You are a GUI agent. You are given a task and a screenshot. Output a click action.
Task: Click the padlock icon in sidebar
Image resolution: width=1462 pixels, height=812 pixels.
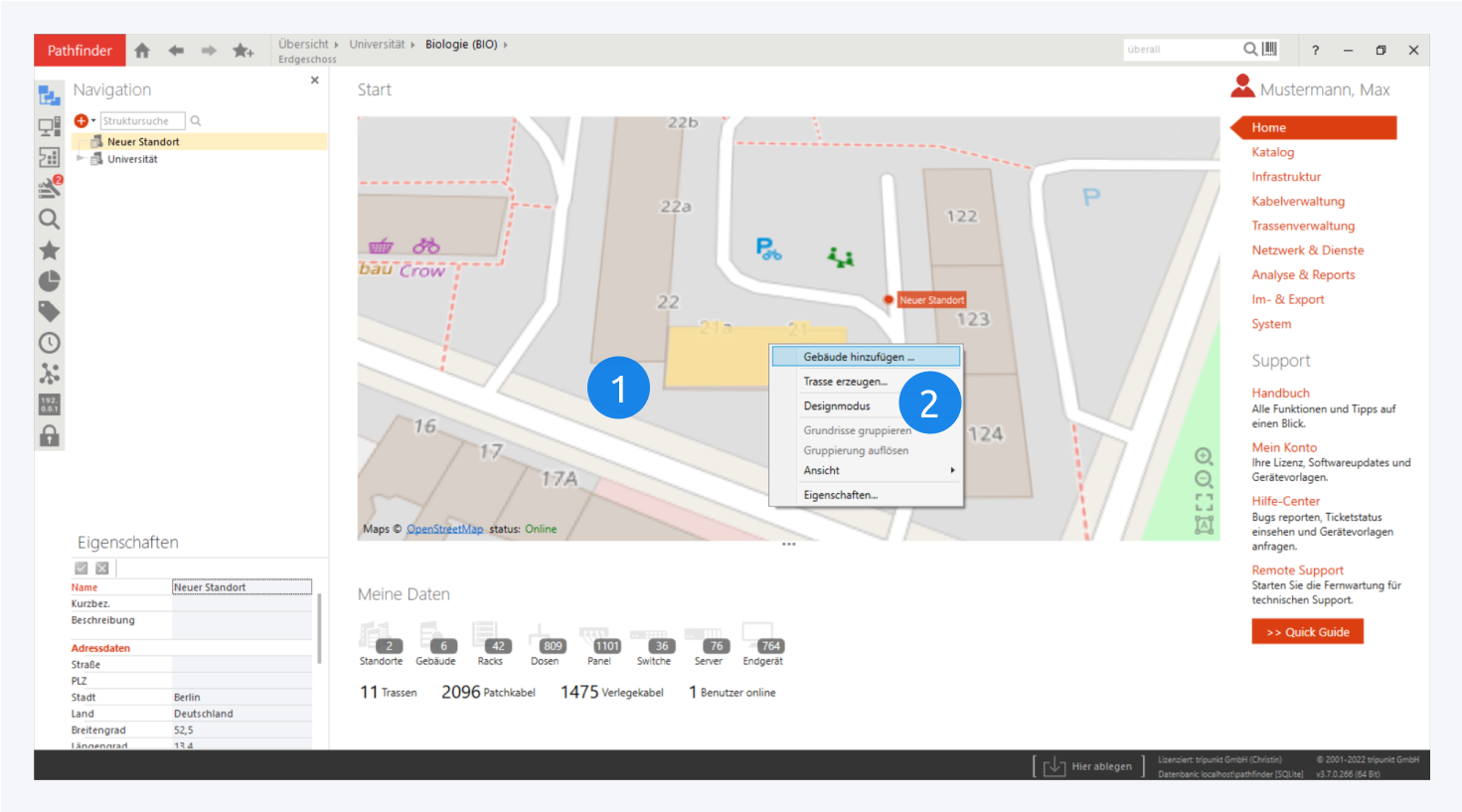coord(49,435)
